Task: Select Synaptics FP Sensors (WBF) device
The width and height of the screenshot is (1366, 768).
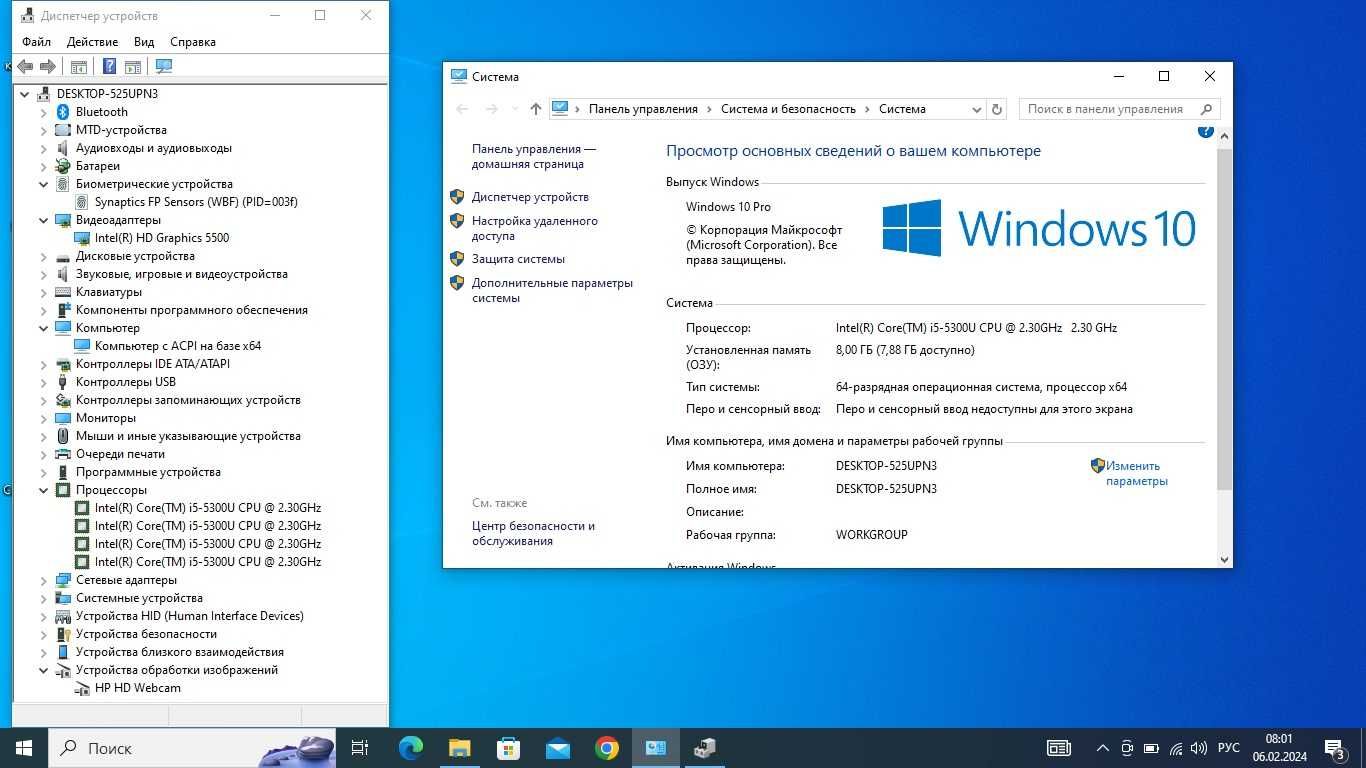Action: tap(196, 202)
